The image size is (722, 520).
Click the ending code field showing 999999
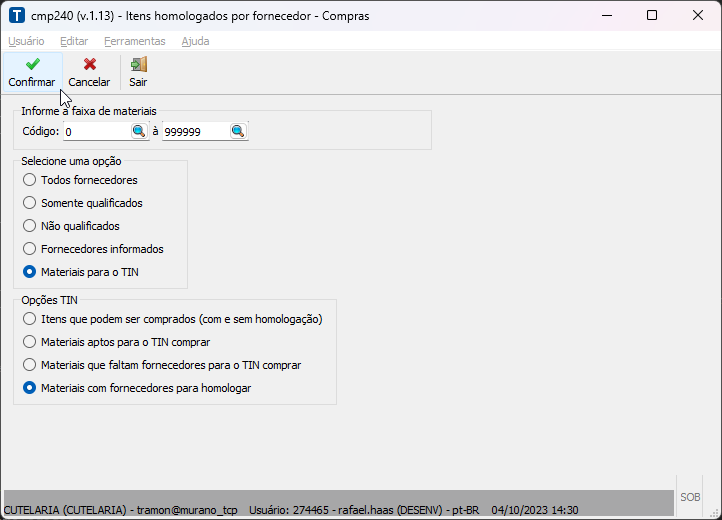point(195,132)
